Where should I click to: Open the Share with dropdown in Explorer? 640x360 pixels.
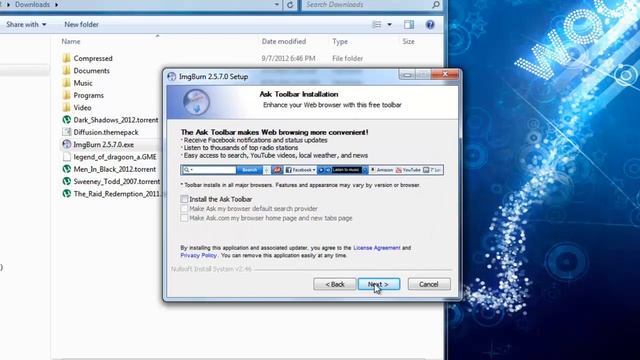click(x=26, y=24)
